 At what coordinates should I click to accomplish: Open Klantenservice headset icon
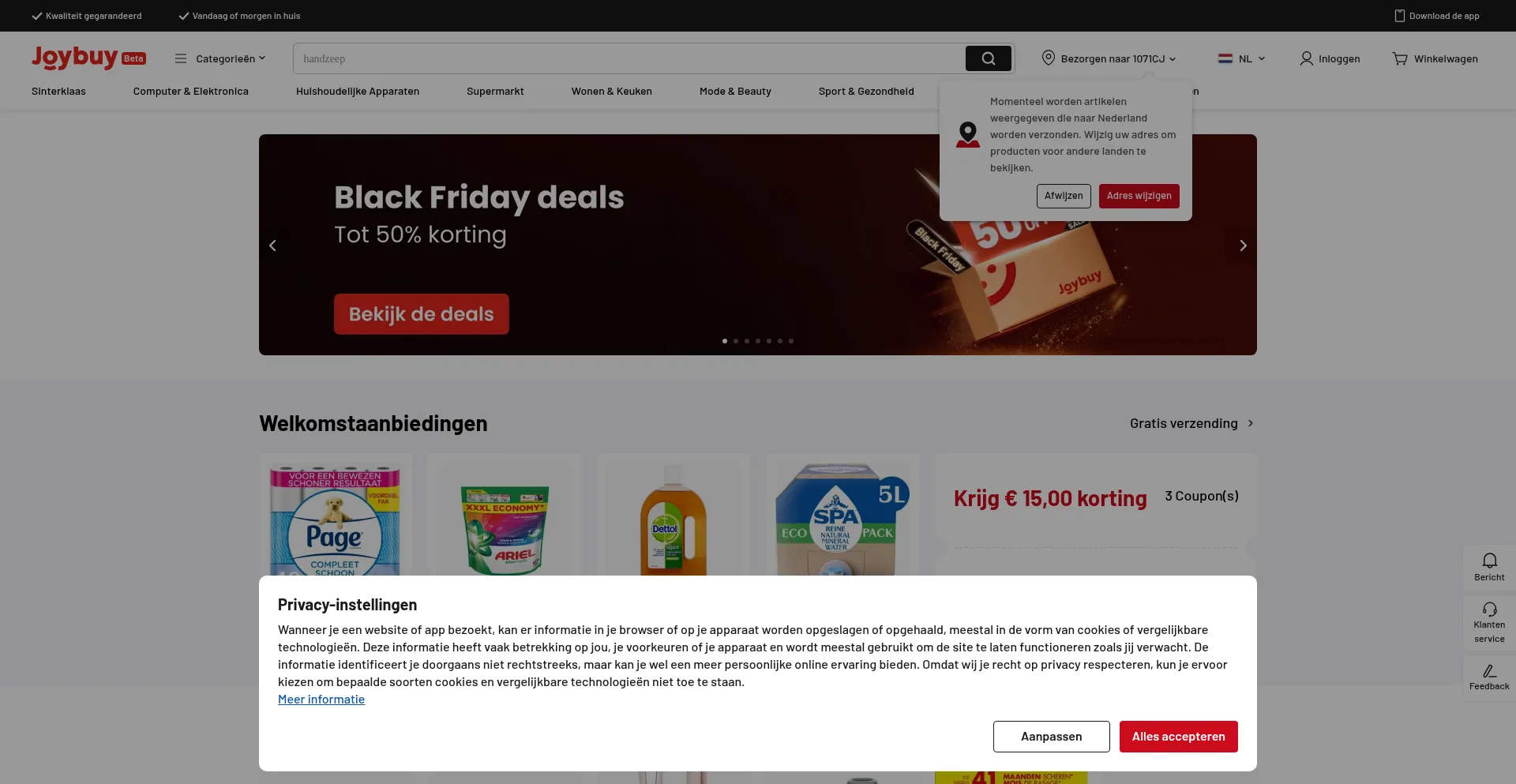[x=1489, y=609]
